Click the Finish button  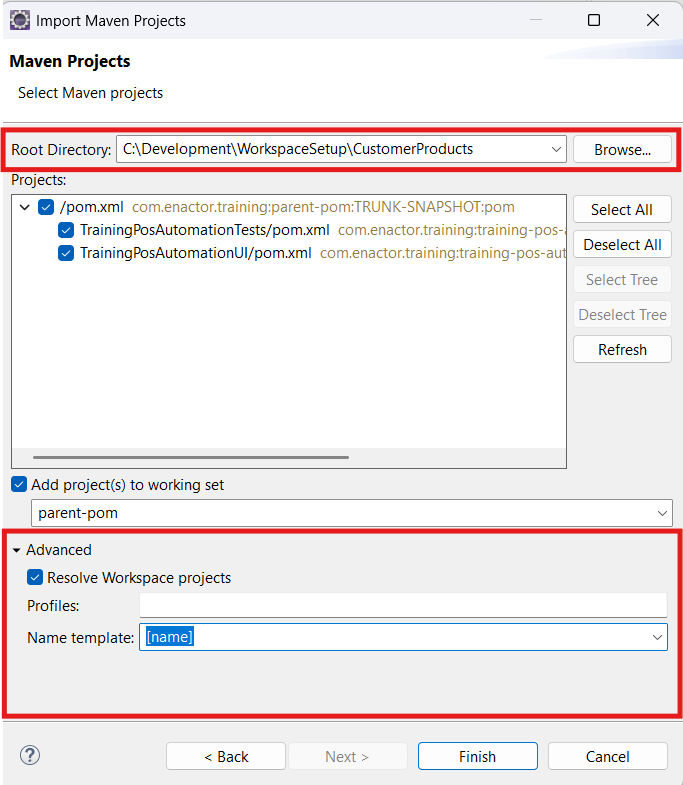tap(478, 756)
